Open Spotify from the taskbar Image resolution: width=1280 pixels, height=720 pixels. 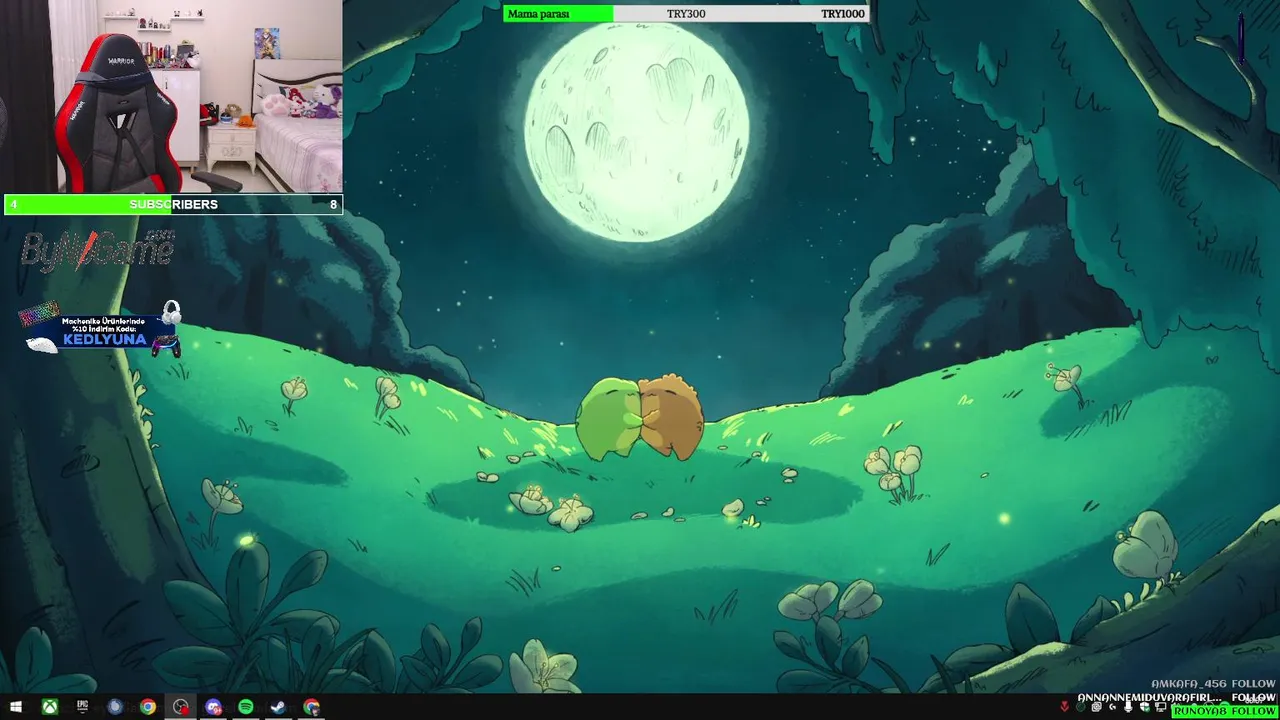246,707
